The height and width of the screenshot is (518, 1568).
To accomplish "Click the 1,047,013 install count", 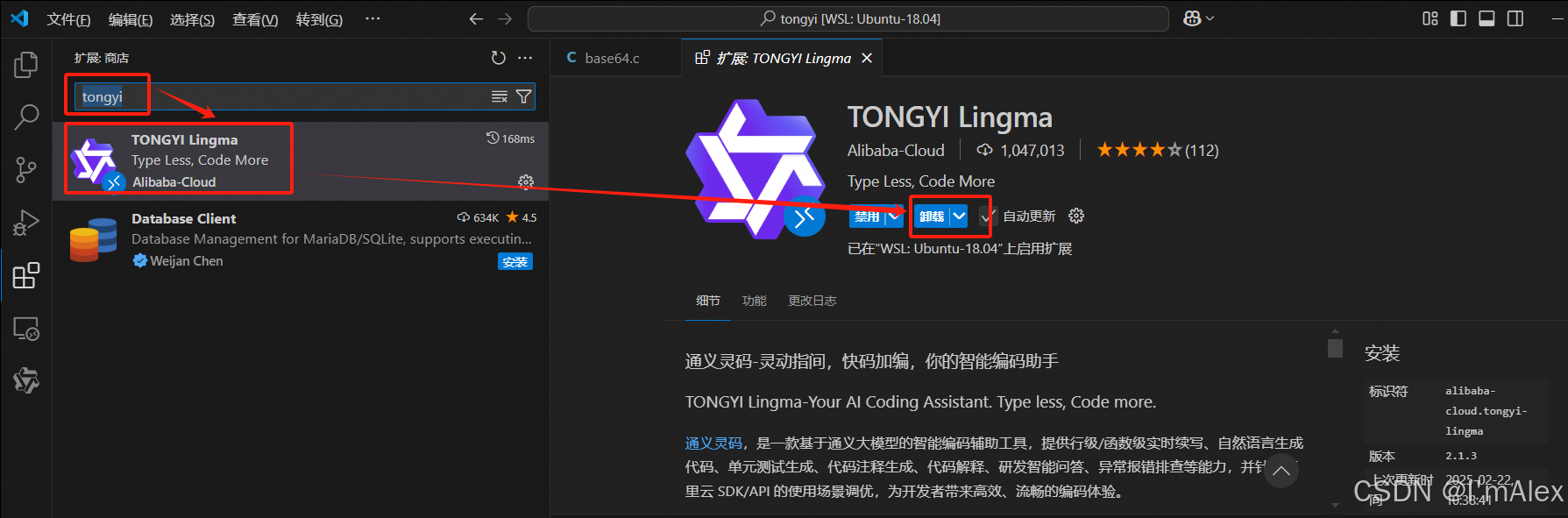I will [1021, 151].
